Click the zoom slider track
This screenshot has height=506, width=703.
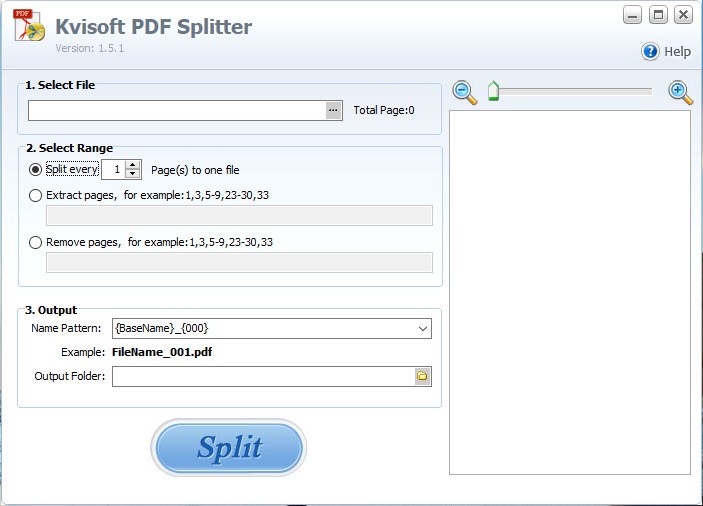[575, 91]
